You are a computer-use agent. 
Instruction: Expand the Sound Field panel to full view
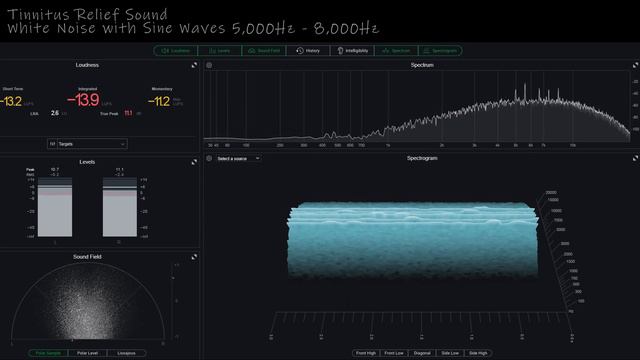pyautogui.click(x=194, y=257)
